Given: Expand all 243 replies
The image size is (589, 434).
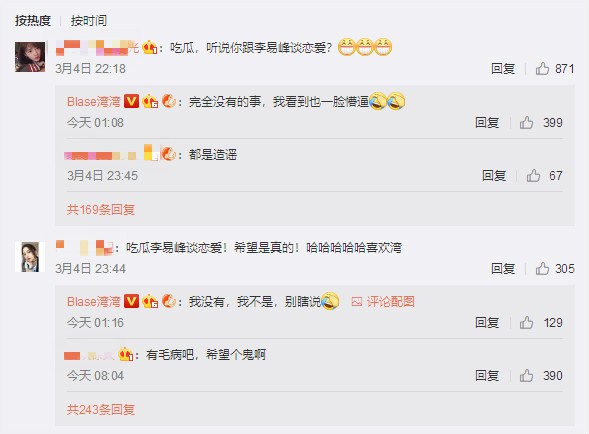Looking at the screenshot, I should coord(101,409).
